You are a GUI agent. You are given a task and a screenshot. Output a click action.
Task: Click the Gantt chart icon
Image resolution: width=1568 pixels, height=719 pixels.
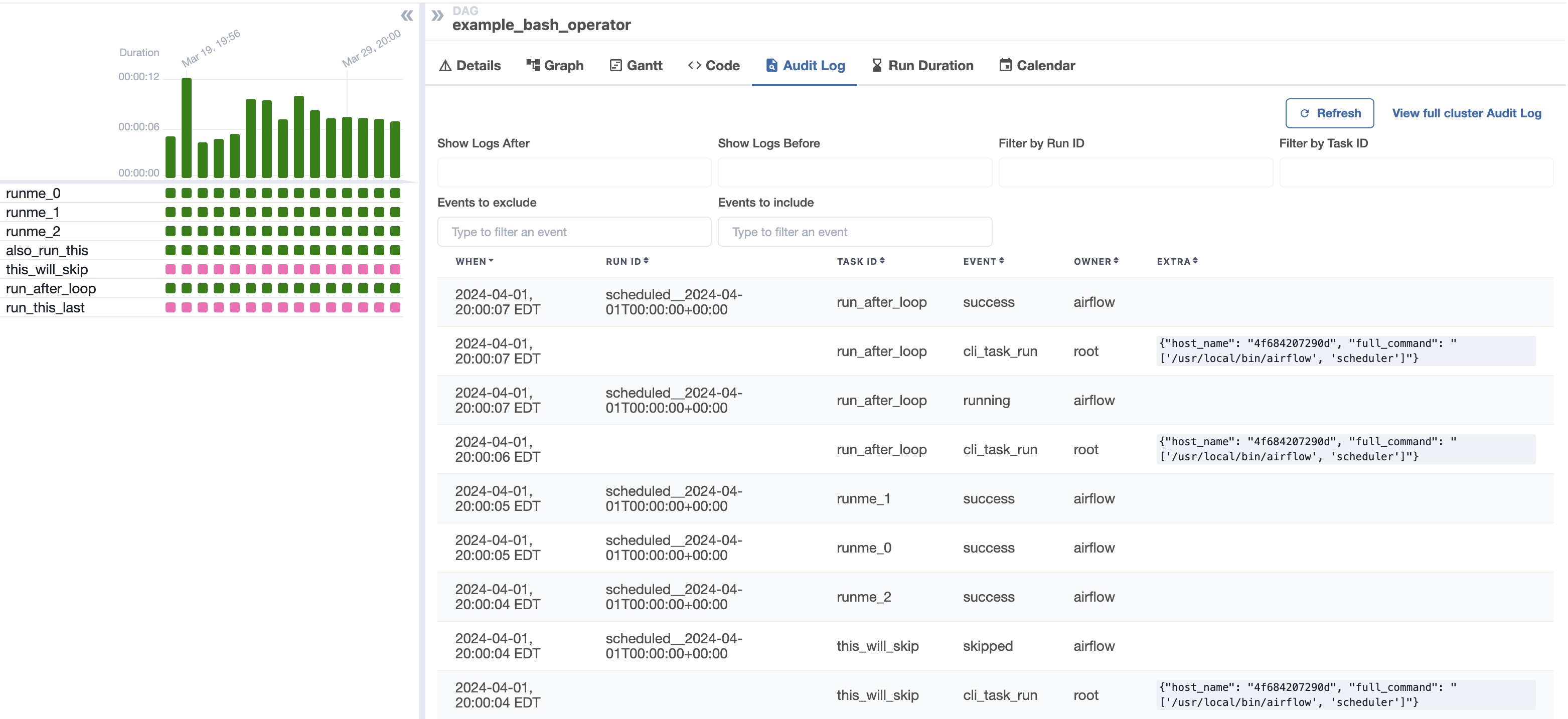[615, 65]
